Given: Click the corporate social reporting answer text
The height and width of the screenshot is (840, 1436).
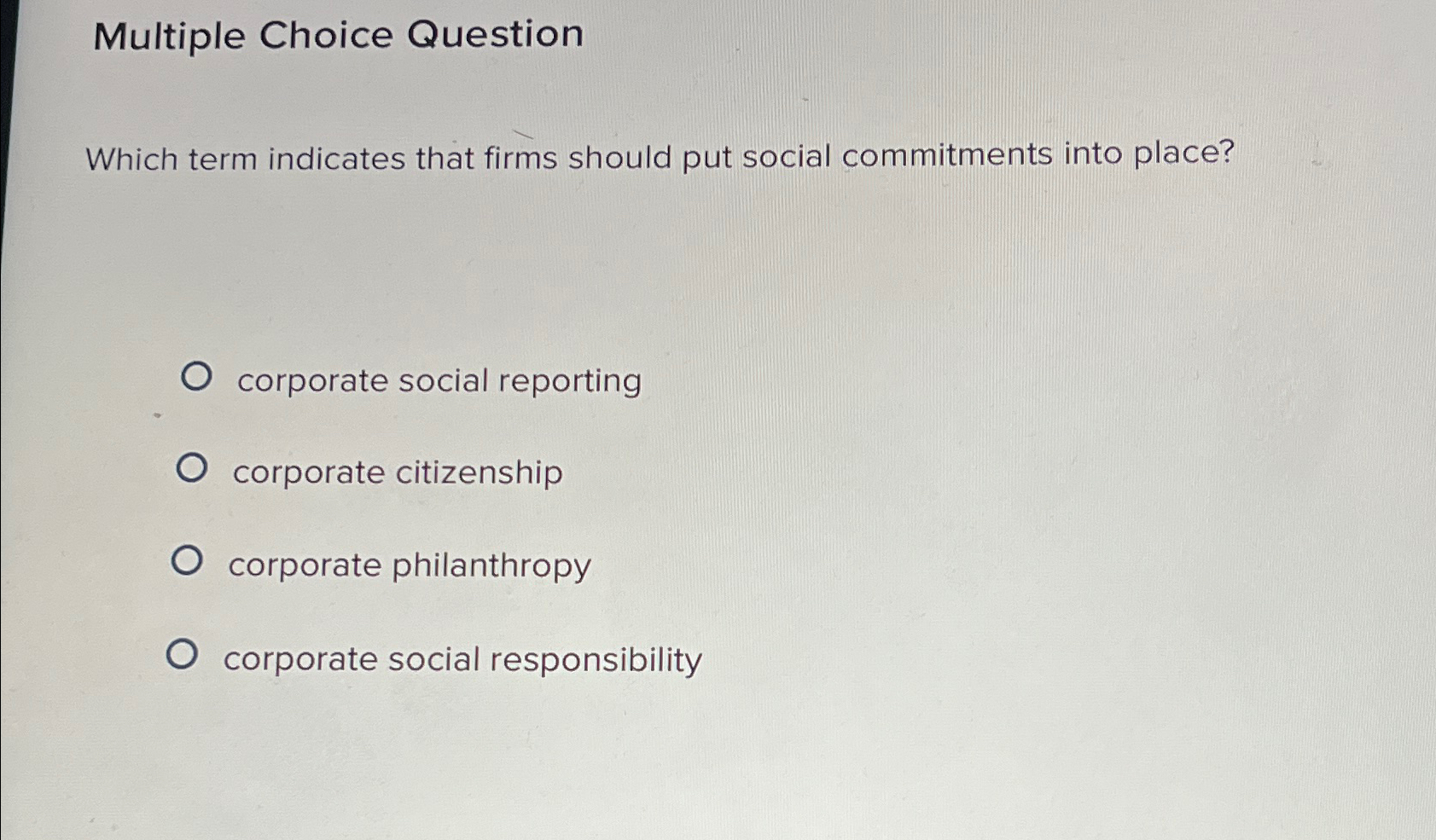Looking at the screenshot, I should click(x=438, y=381).
